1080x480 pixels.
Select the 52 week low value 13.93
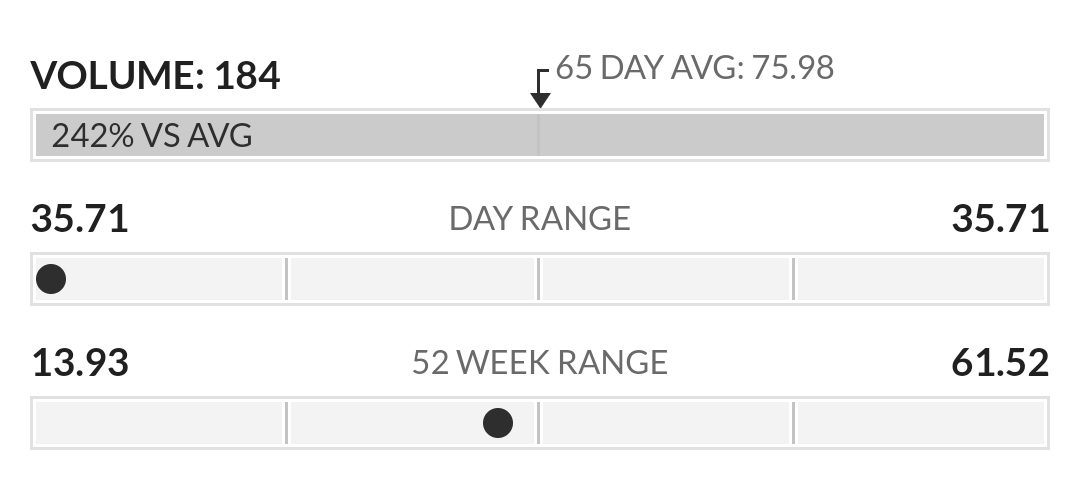coord(80,362)
